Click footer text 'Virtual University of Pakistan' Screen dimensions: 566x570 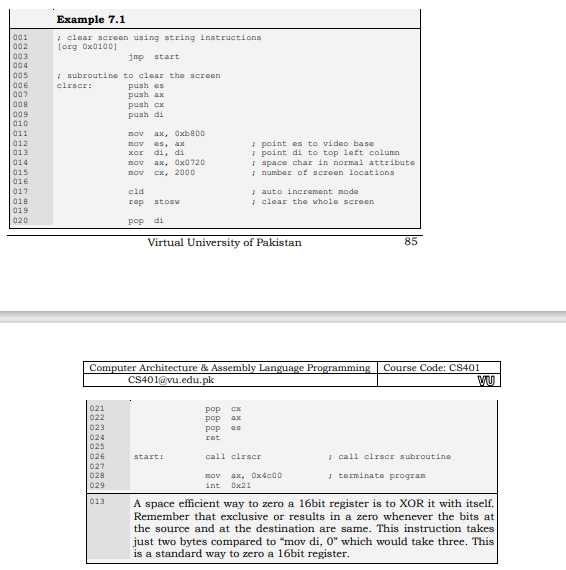[x=225, y=242]
